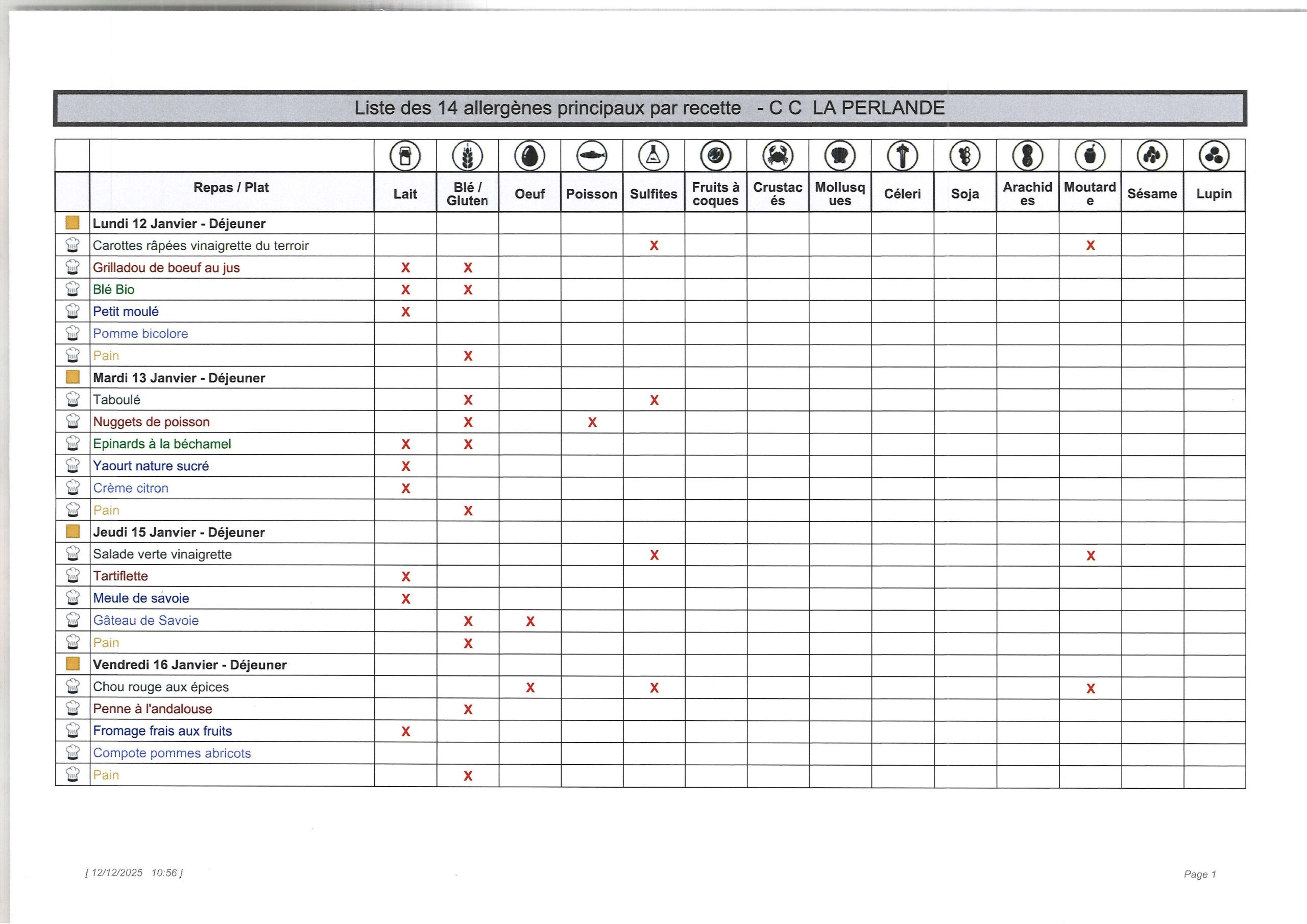
Task: Click the red X for Nuggets de poisson under Poisson
Action: point(592,422)
